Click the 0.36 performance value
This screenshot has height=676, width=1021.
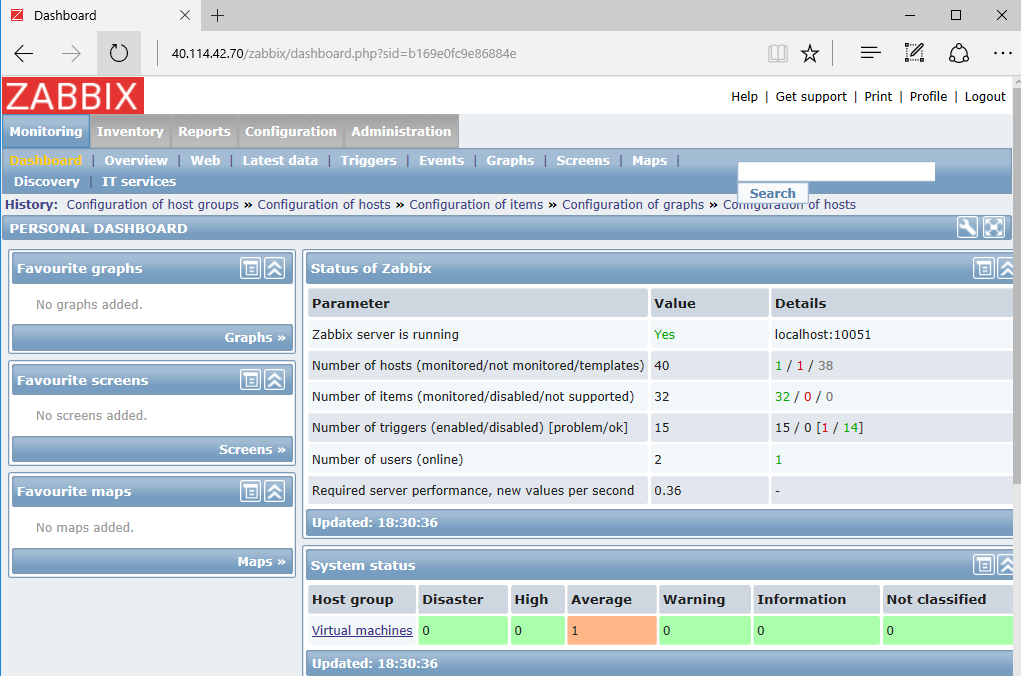(667, 490)
